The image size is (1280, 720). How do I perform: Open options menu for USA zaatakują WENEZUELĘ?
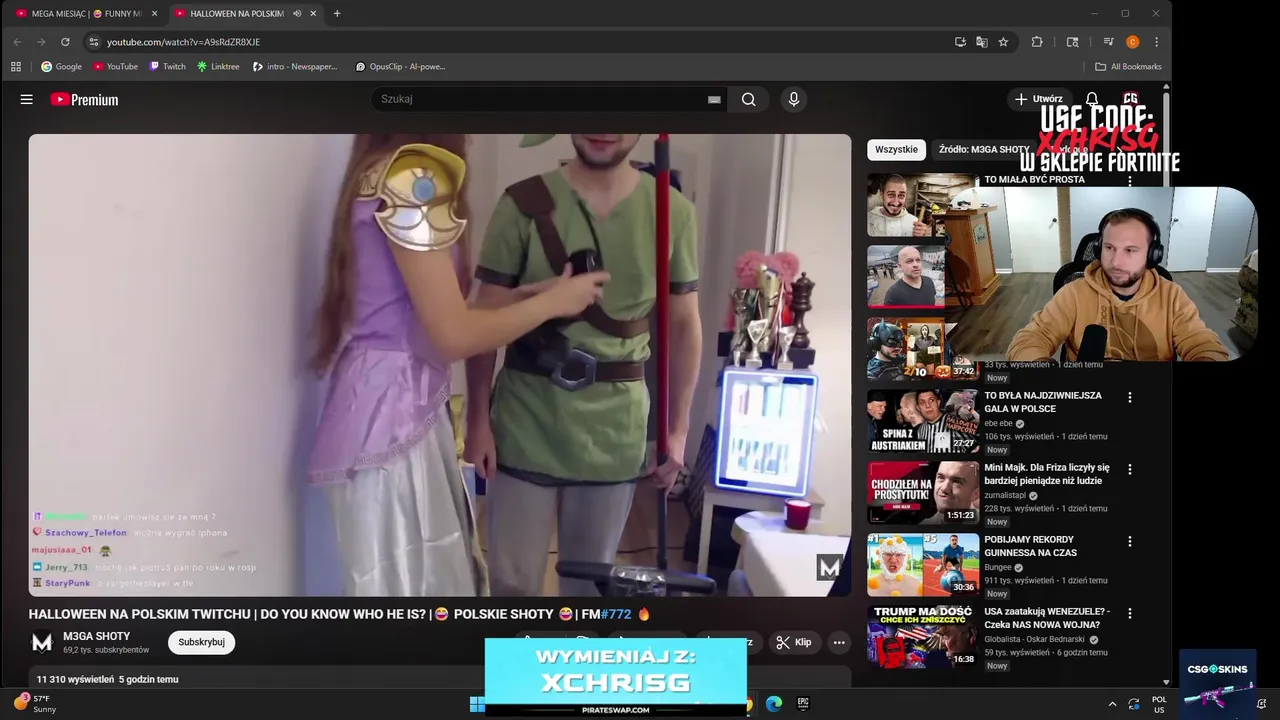[1130, 613]
